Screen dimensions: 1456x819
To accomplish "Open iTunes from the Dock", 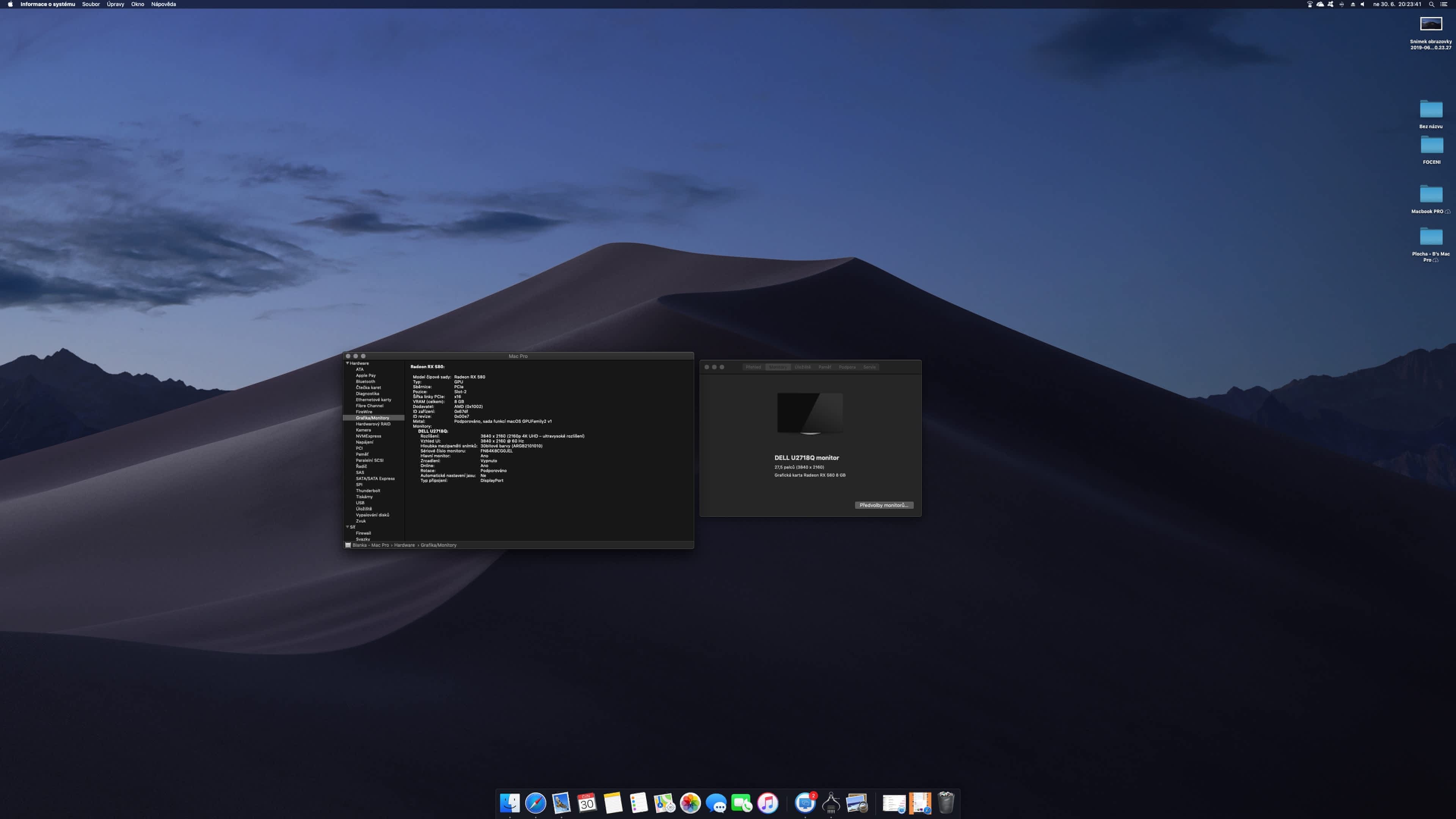I will coord(767,803).
